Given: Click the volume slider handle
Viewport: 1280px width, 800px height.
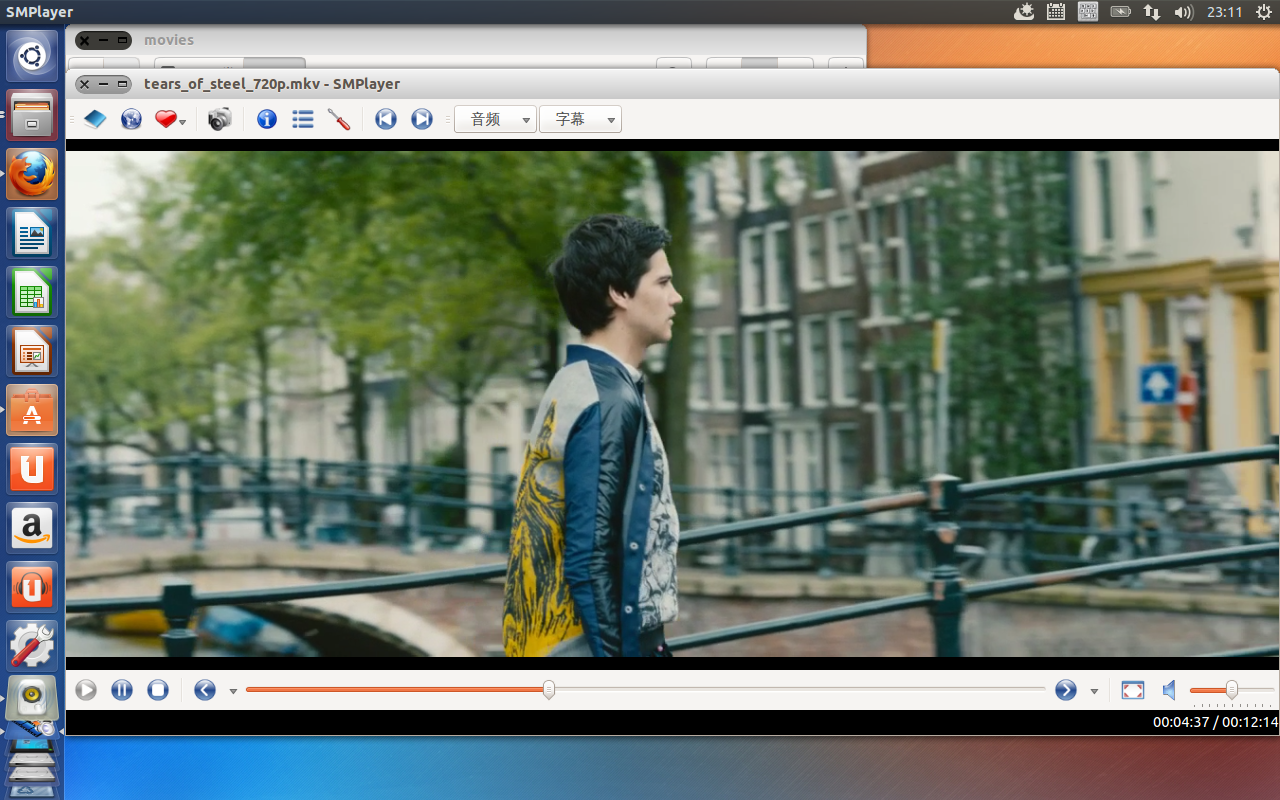Looking at the screenshot, I should [1232, 689].
